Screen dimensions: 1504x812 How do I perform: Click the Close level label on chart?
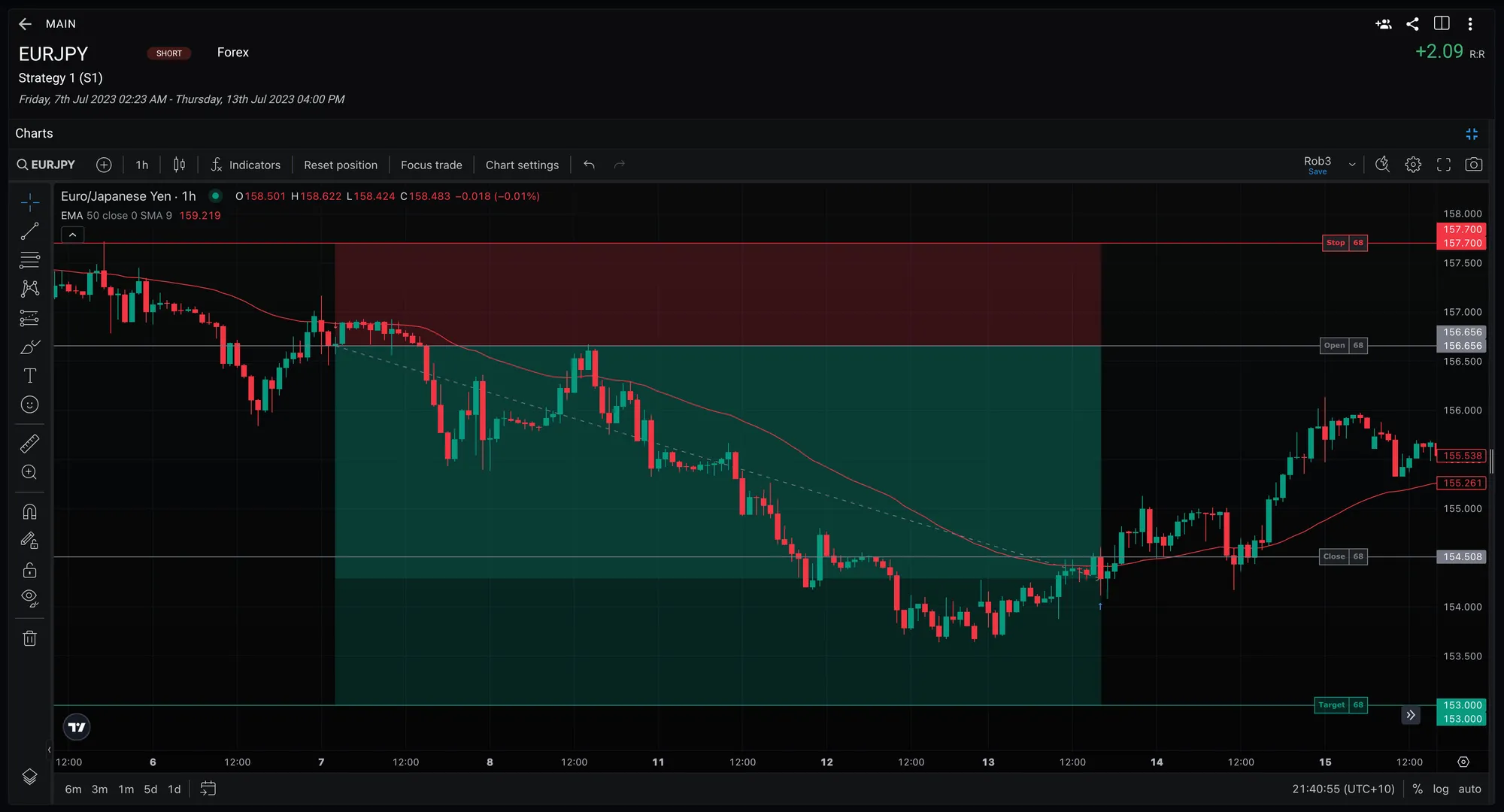click(1343, 556)
